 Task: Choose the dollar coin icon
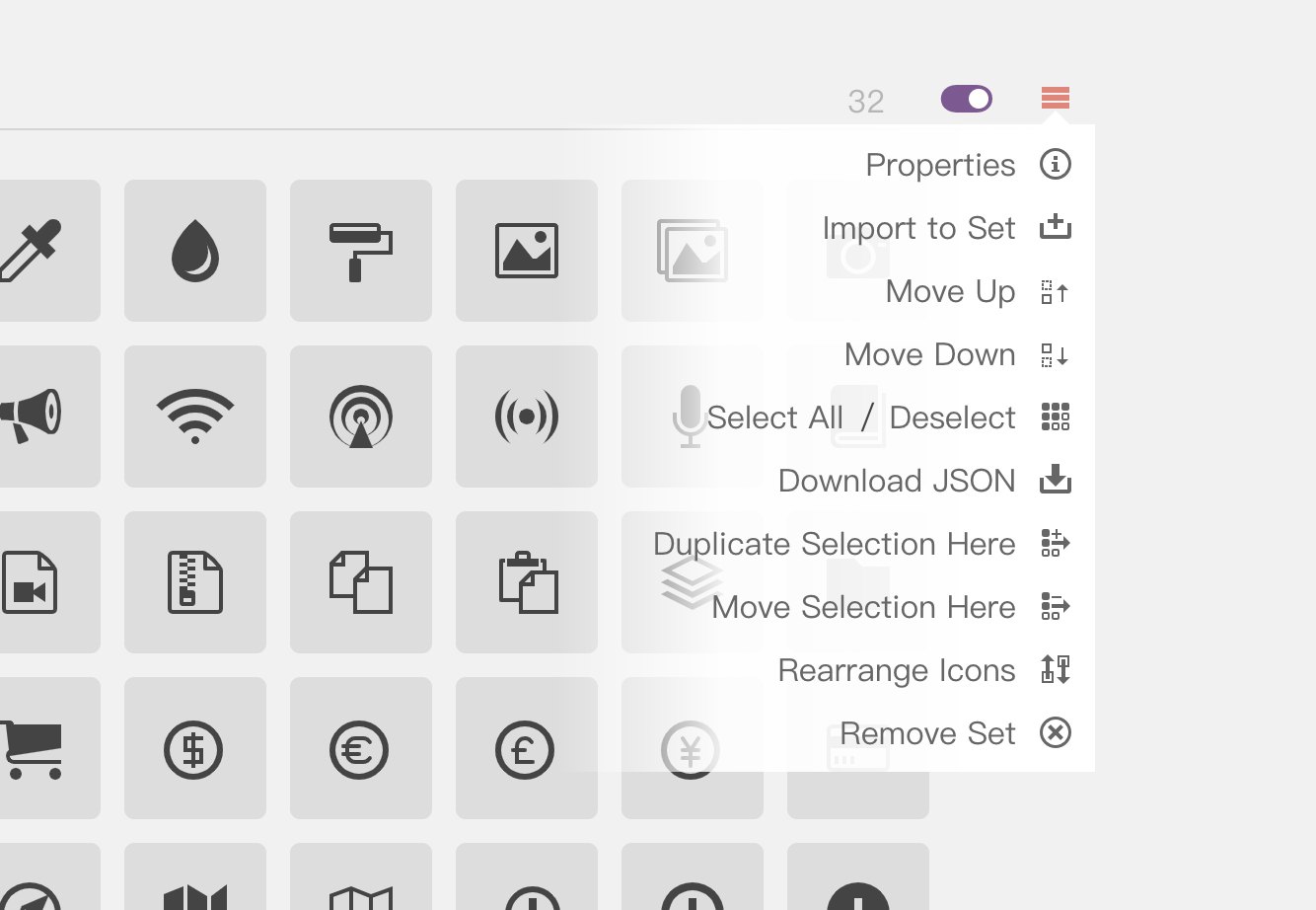[195, 750]
